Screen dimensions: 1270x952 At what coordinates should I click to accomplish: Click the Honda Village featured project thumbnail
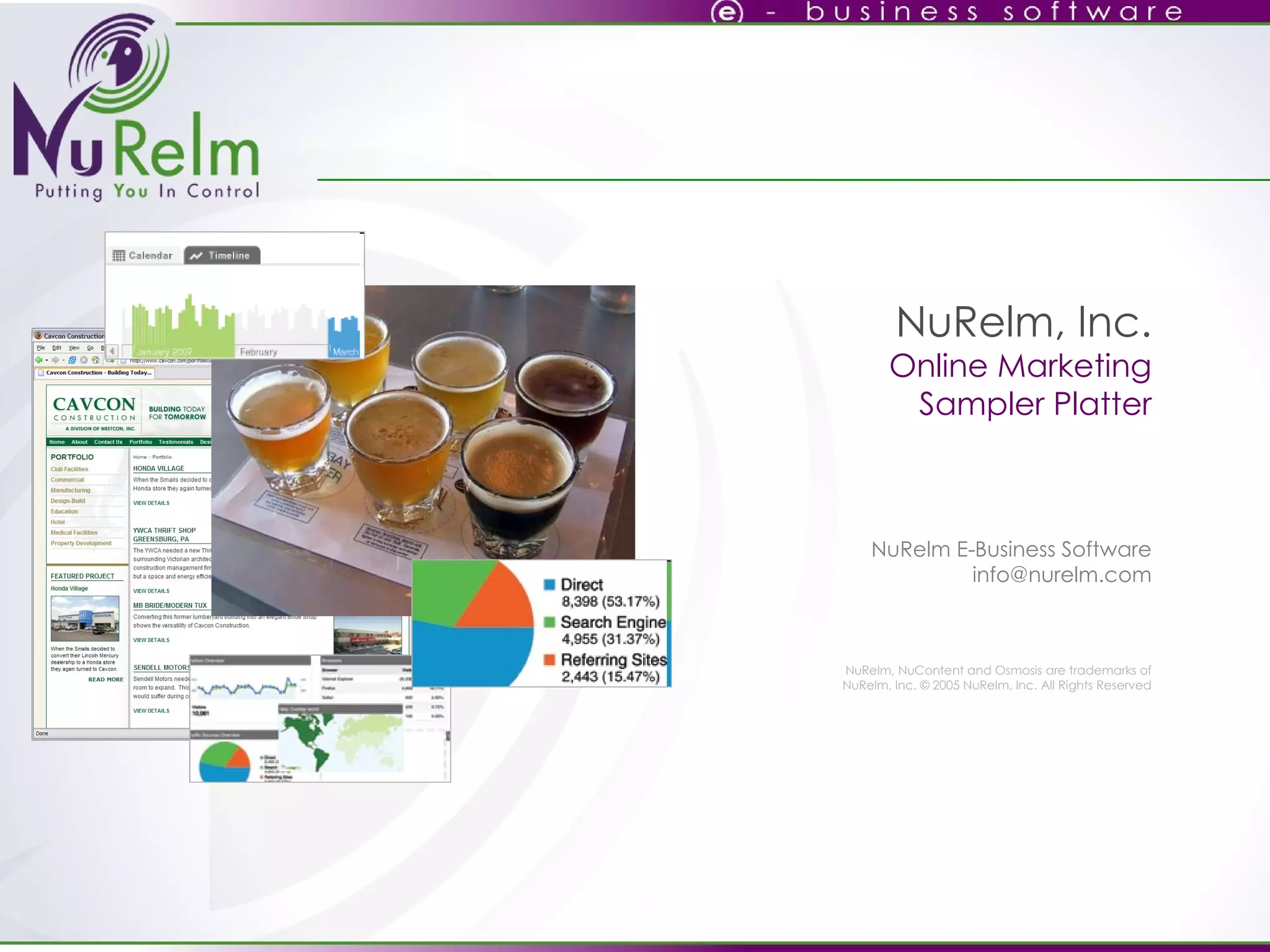click(x=85, y=619)
